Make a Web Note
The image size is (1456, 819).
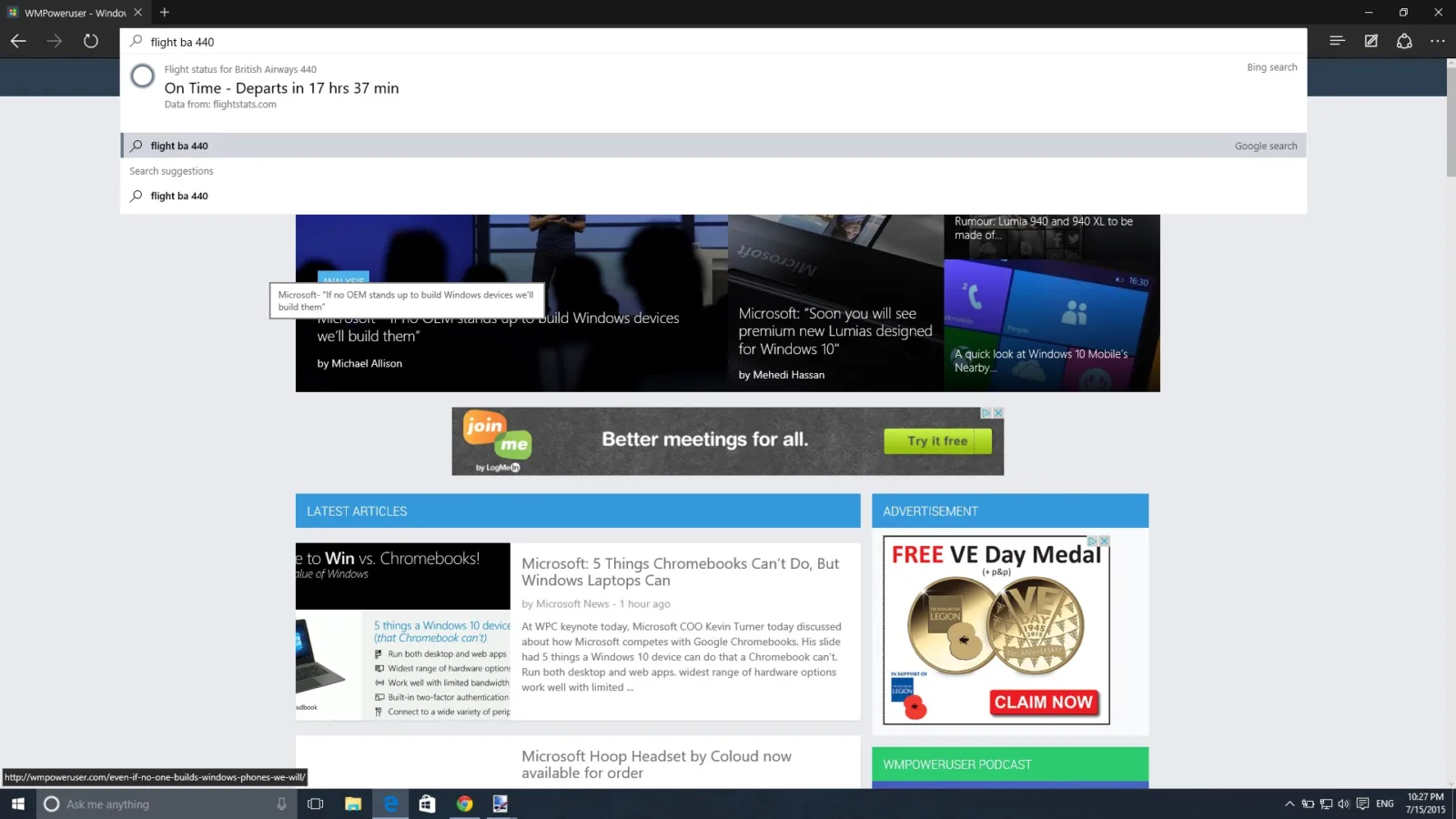[x=1370, y=41]
